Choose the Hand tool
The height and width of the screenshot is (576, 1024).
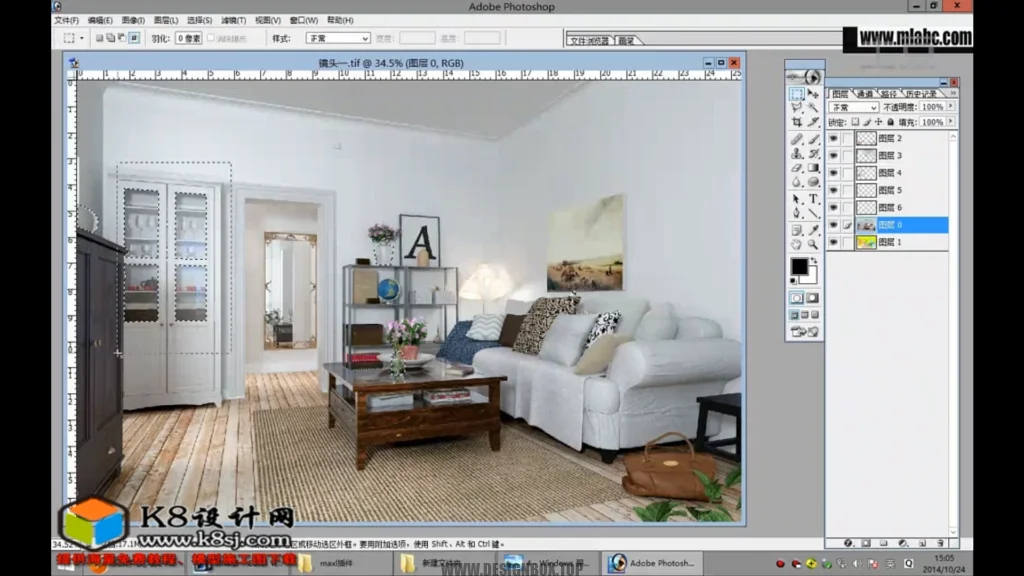(797, 244)
